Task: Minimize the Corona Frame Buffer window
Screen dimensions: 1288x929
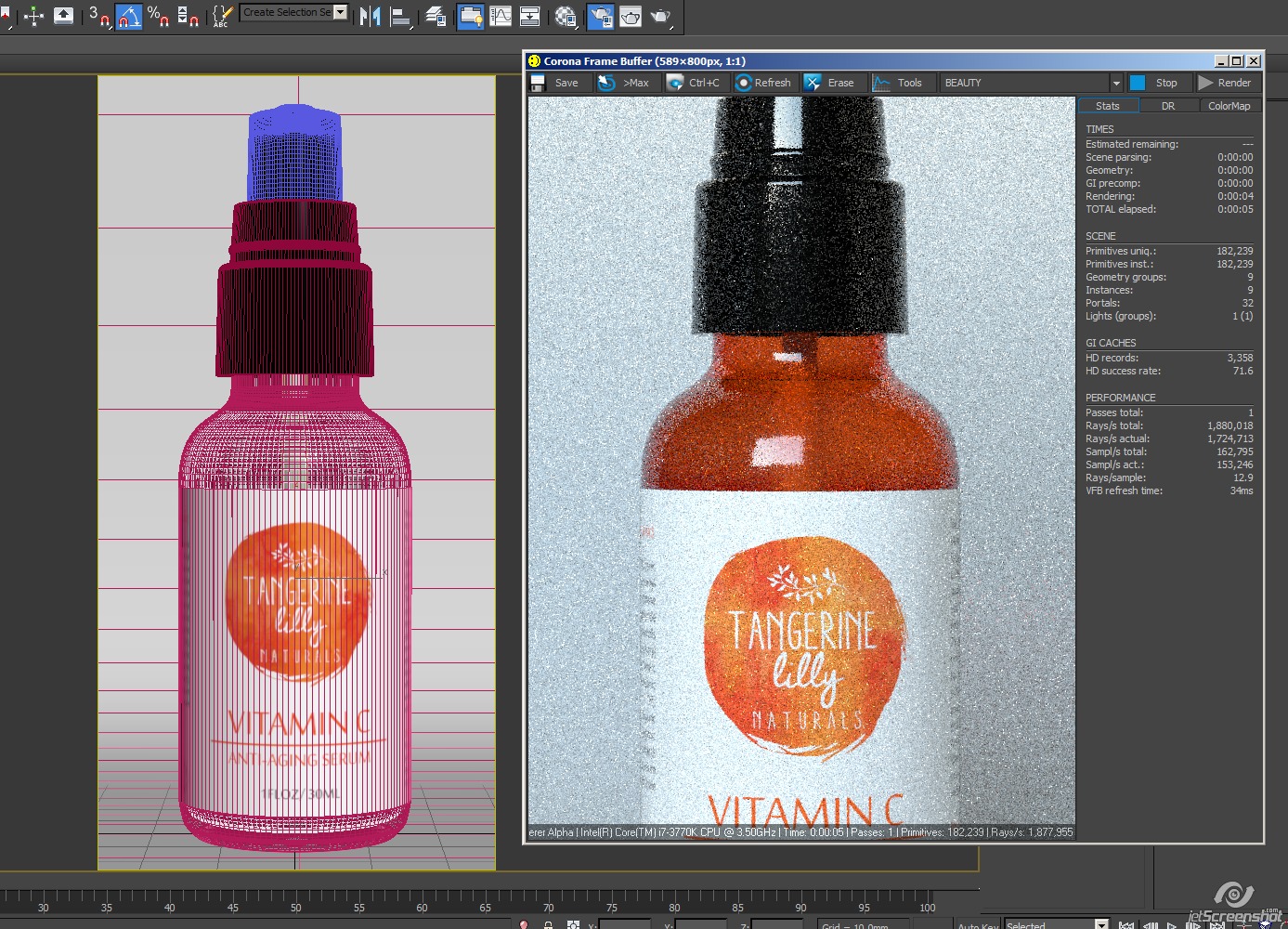Action: click(1221, 61)
